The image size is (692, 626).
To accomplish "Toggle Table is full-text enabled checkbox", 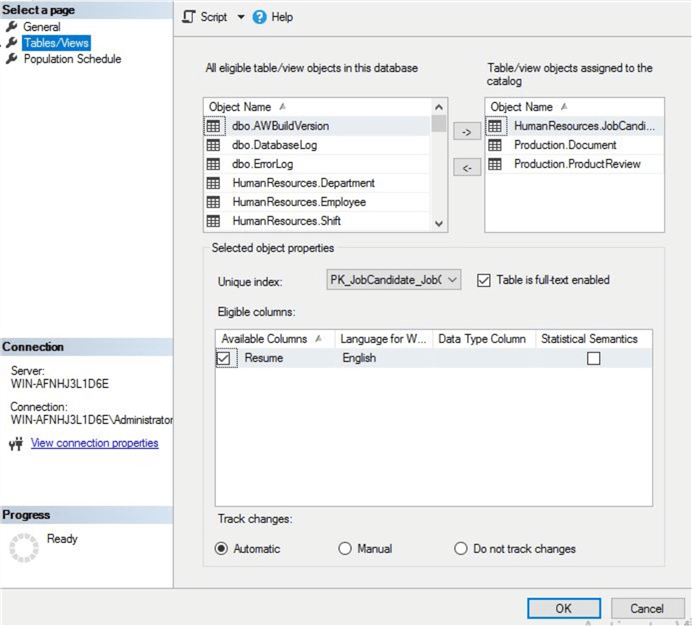I will 484,280.
